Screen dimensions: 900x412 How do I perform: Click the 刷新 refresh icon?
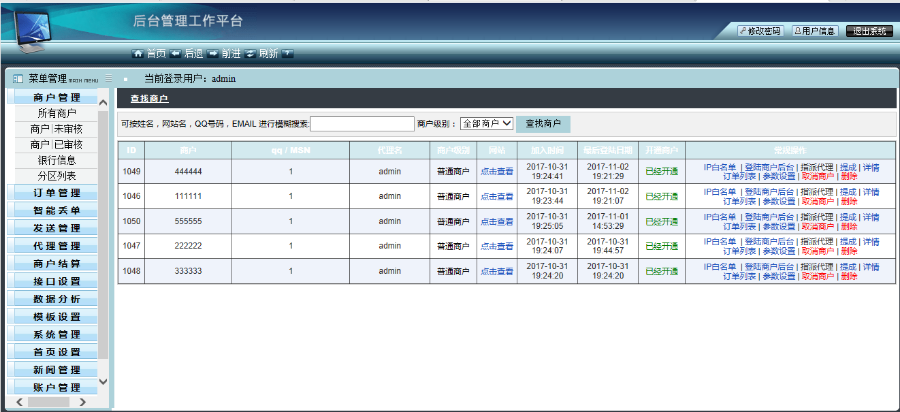click(251, 53)
